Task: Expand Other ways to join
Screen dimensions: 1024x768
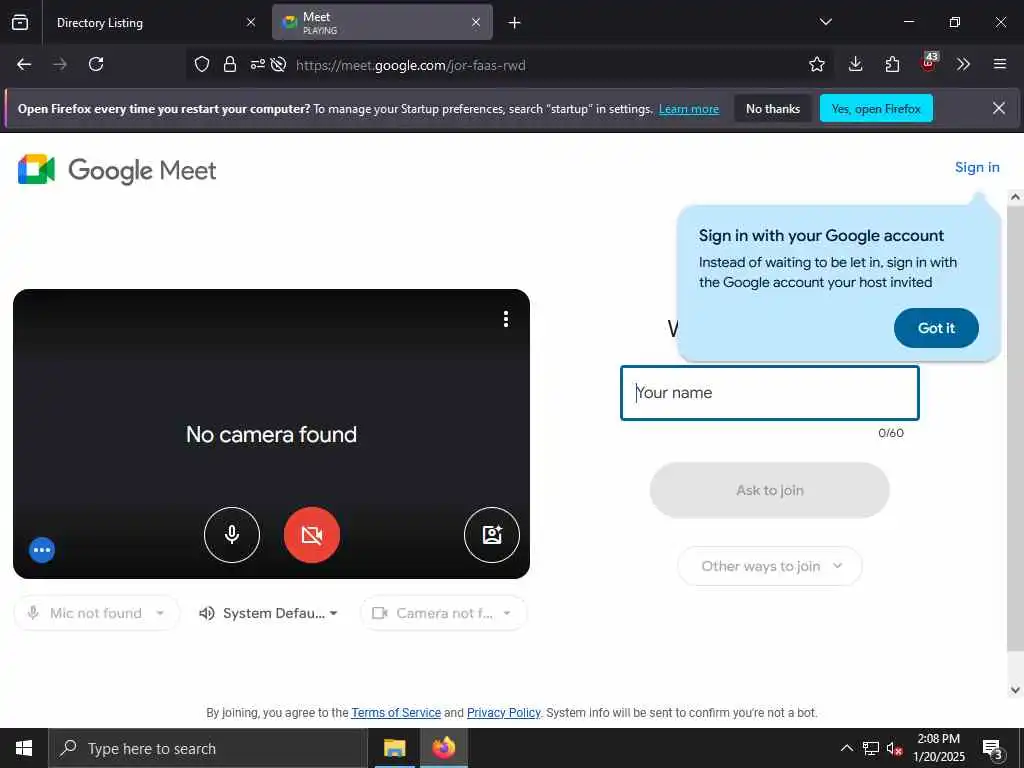Action: click(x=770, y=566)
